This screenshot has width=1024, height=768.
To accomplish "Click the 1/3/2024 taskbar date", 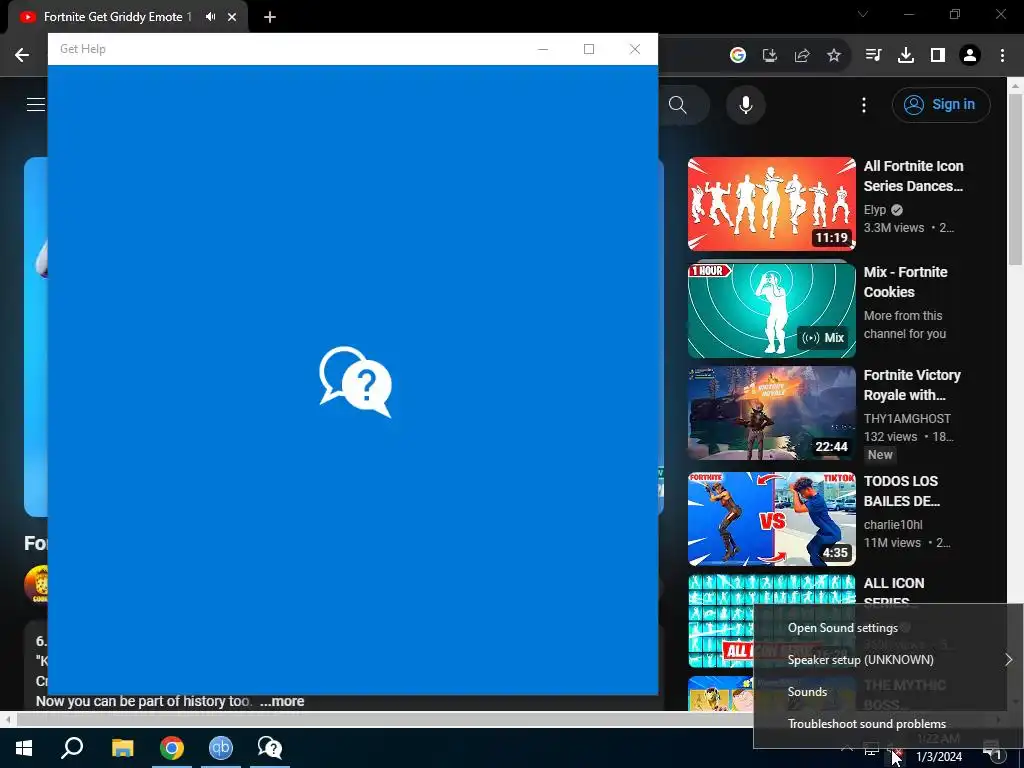I will click(938, 757).
